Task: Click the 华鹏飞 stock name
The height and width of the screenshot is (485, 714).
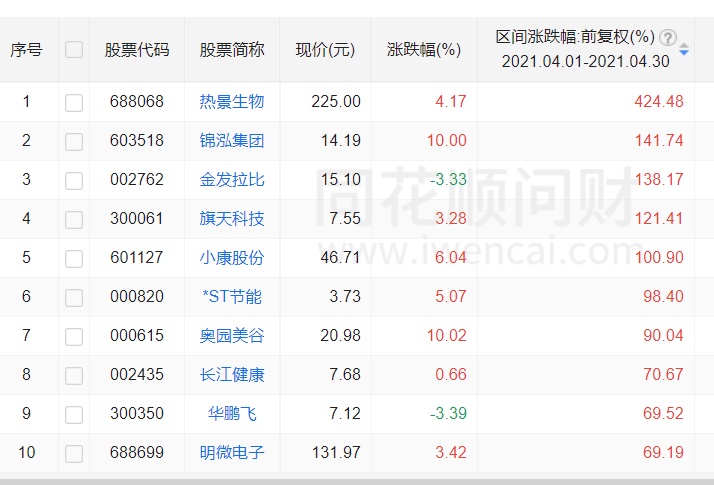Action: point(232,414)
